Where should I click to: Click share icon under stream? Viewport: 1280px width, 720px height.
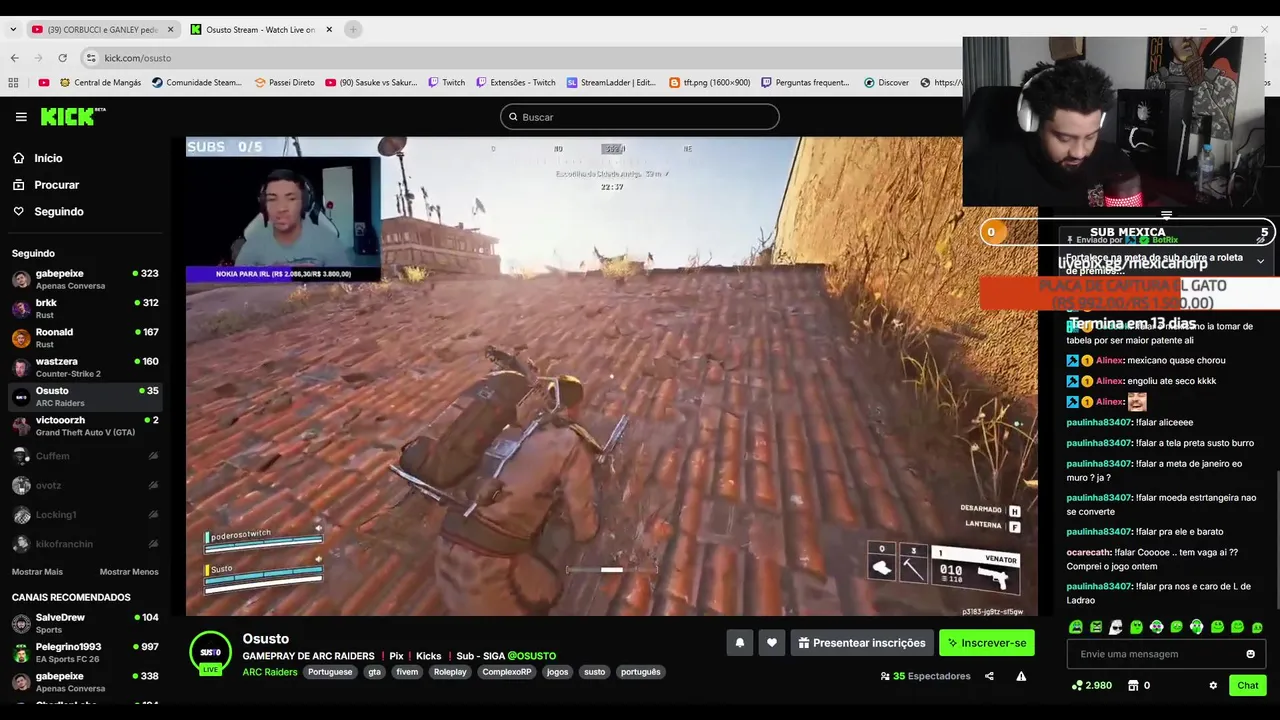click(989, 676)
